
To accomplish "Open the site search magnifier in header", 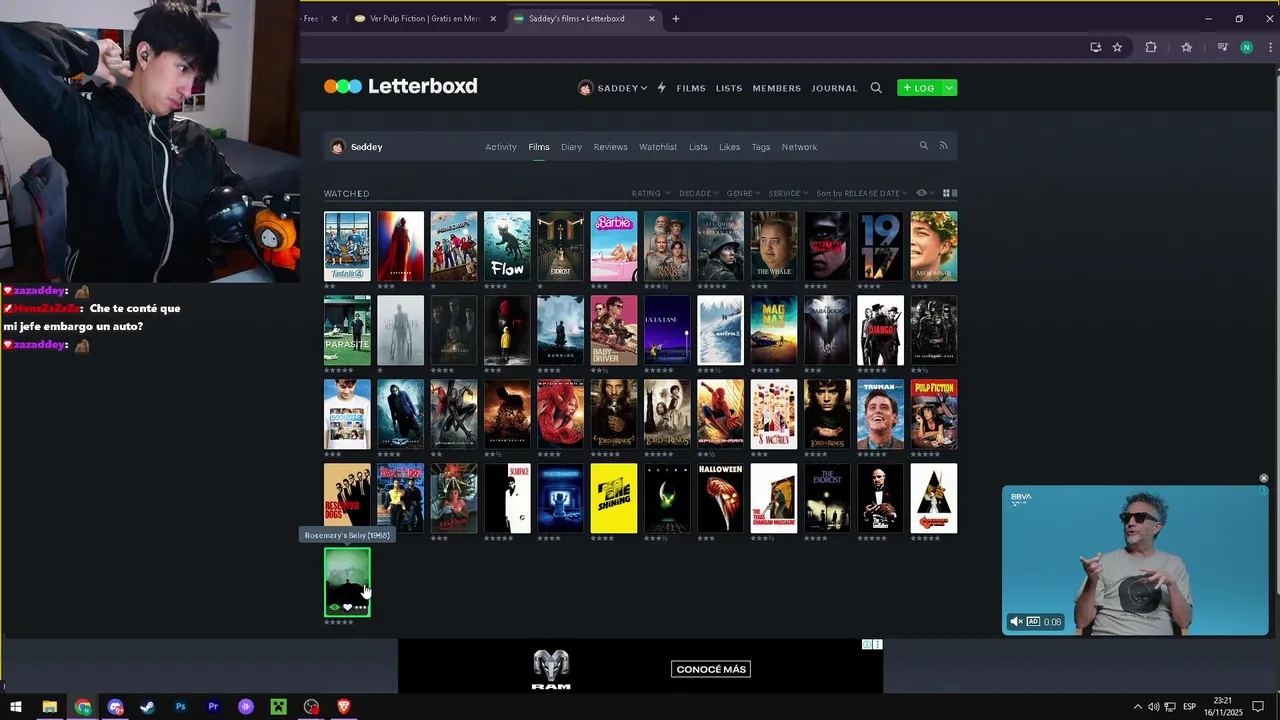I will click(876, 88).
